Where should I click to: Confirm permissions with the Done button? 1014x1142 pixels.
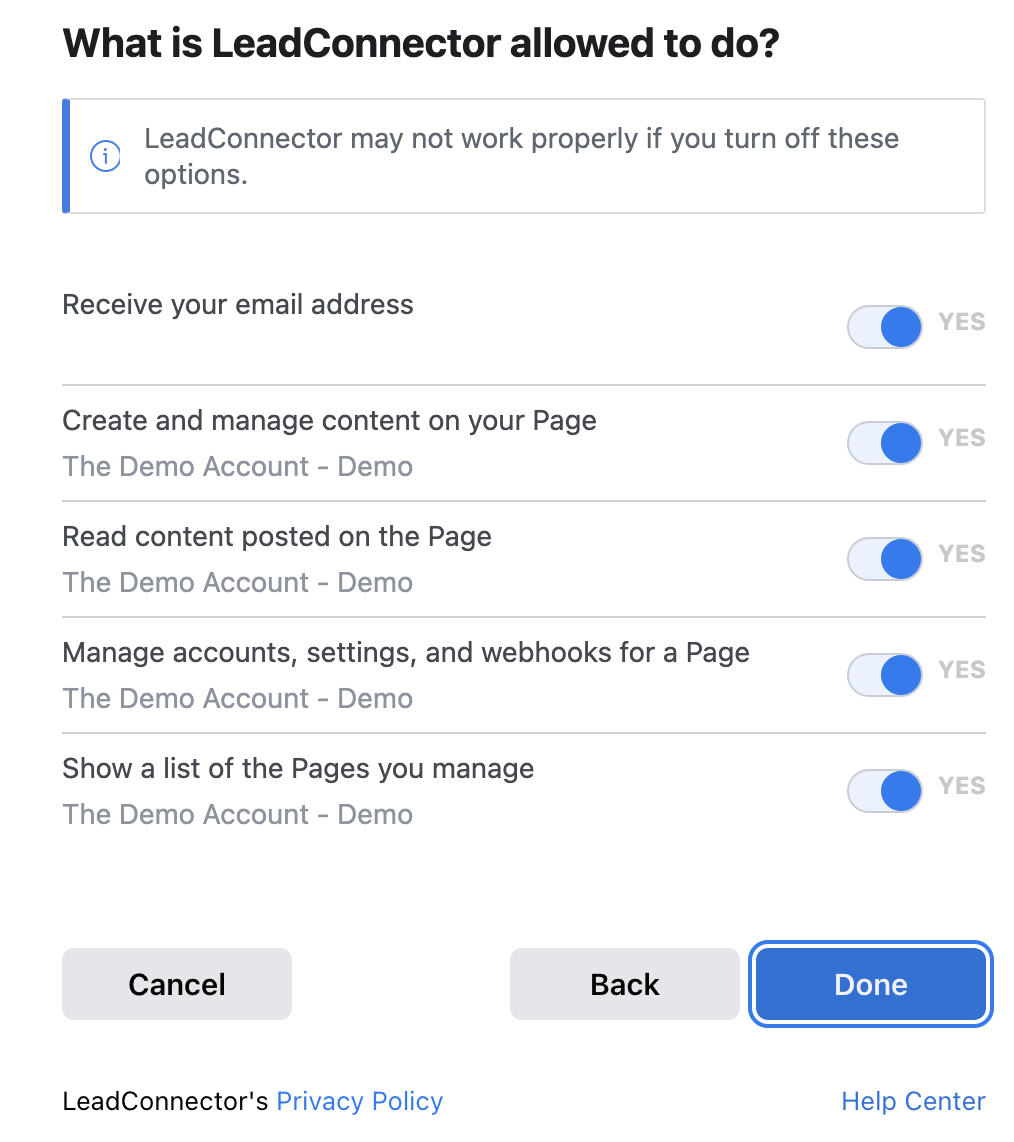870,984
